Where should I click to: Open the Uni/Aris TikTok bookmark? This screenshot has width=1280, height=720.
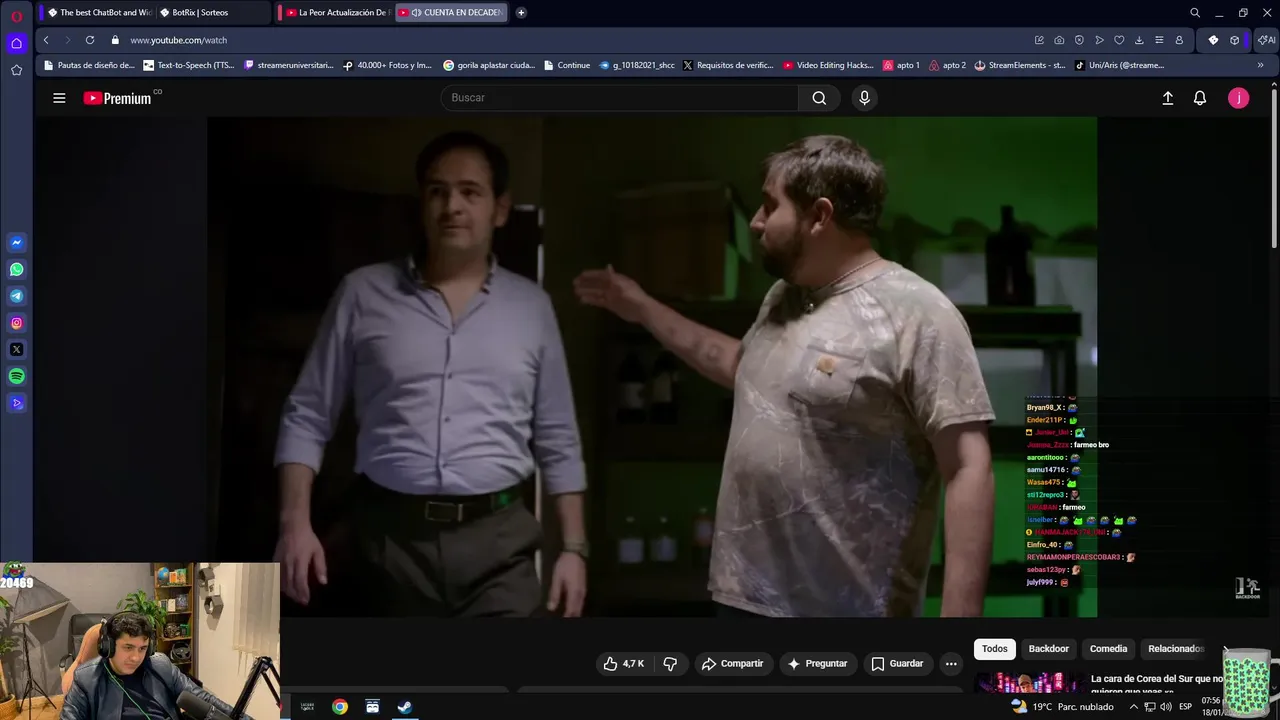coord(1119,65)
